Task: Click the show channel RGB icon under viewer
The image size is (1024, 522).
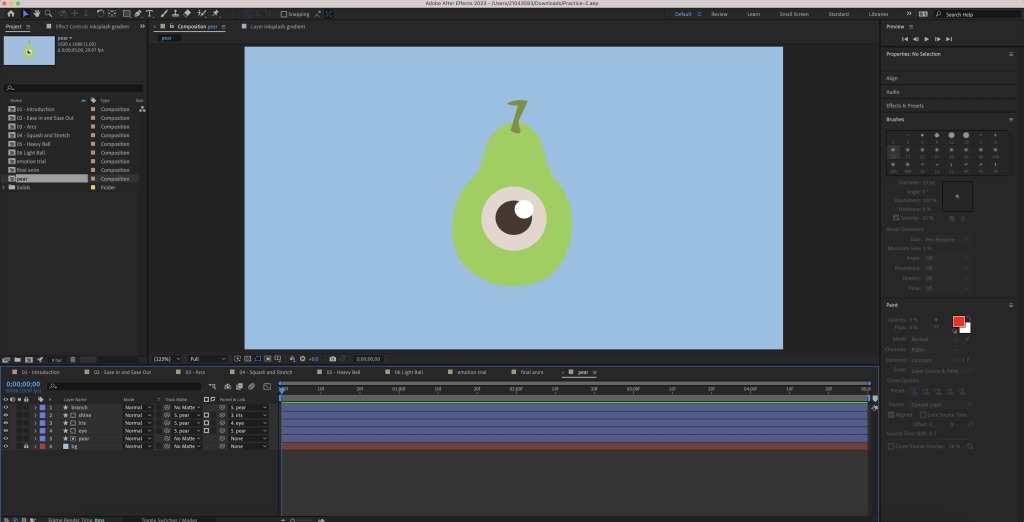Action: coord(292,359)
